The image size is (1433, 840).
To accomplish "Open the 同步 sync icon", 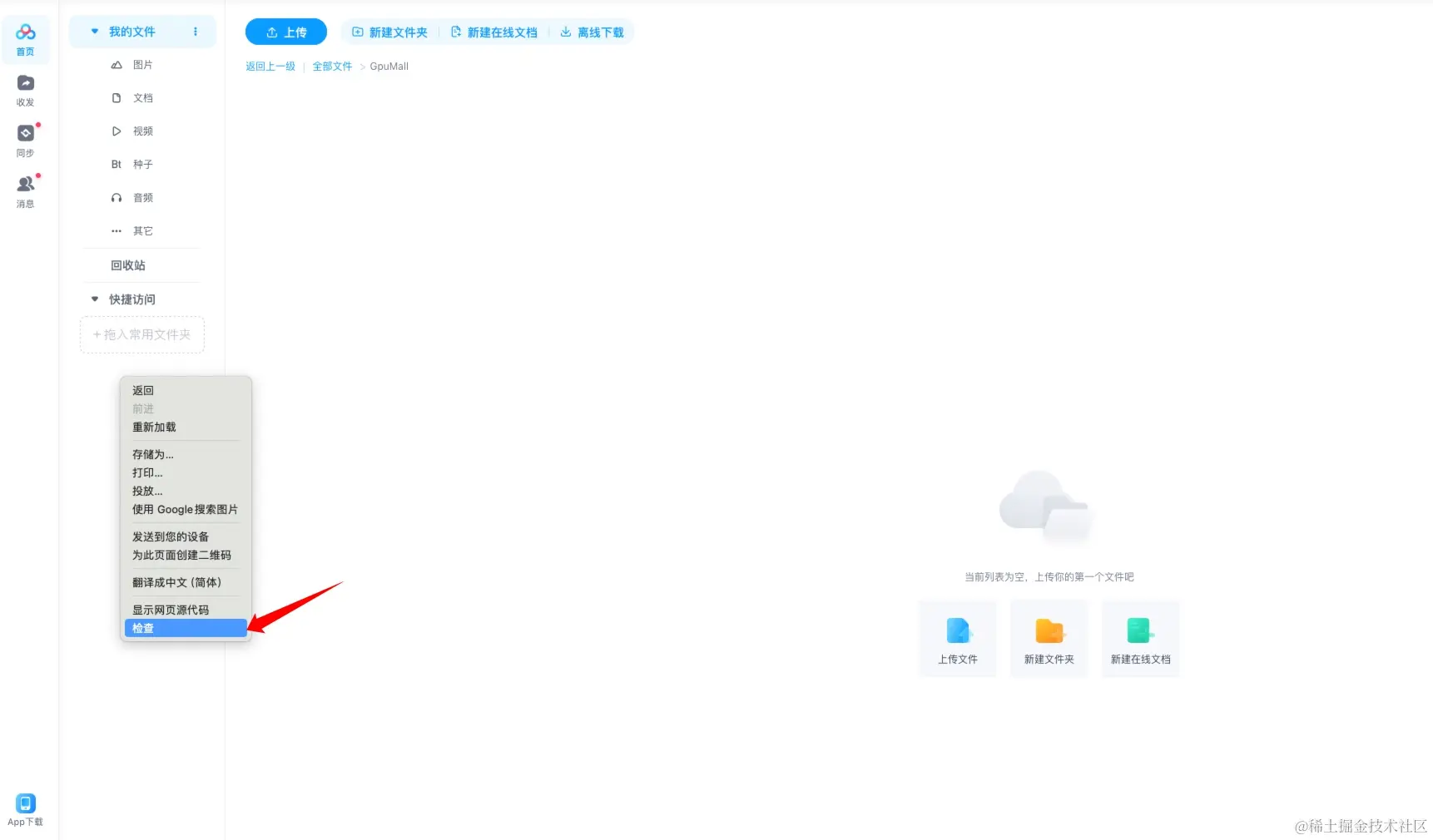I will pos(26,133).
